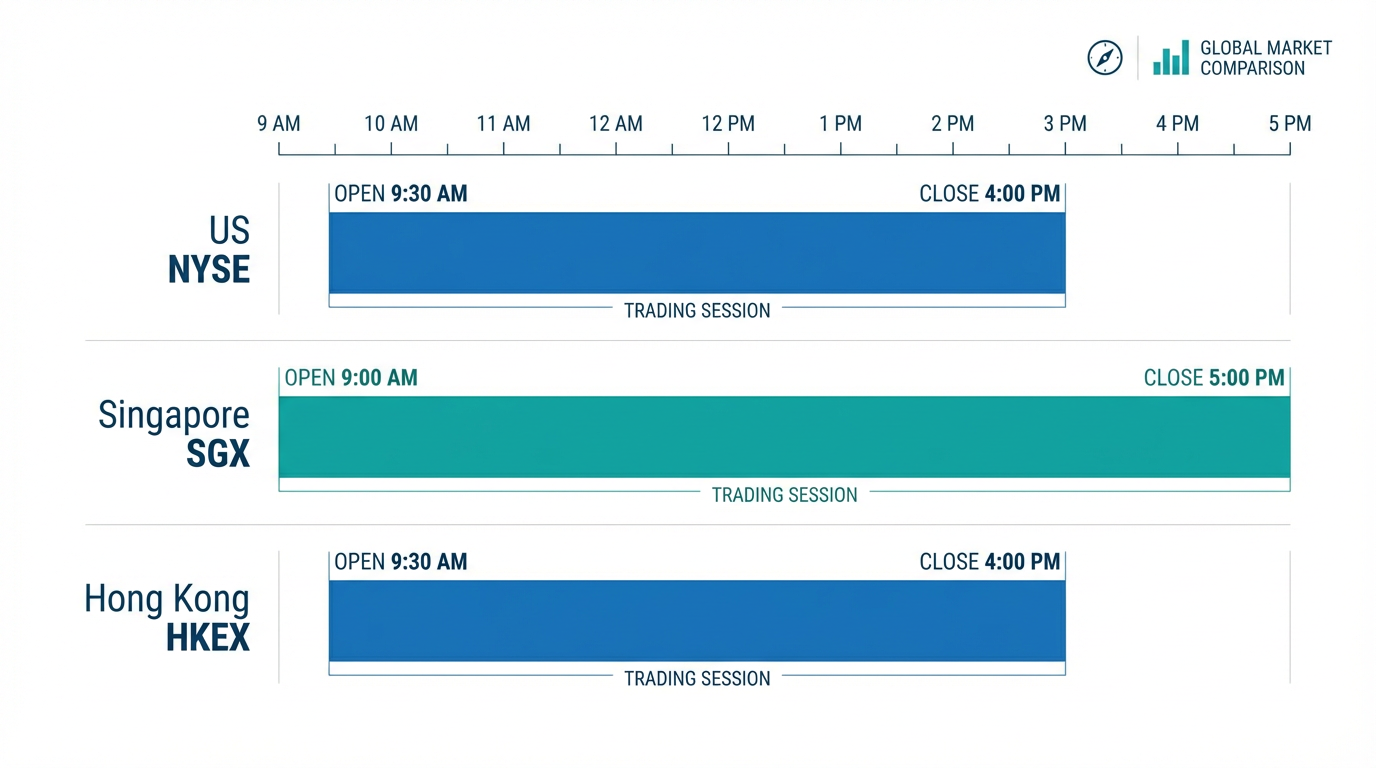Click the 9 AM timeline marker
The image size is (1376, 768).
[x=279, y=124]
